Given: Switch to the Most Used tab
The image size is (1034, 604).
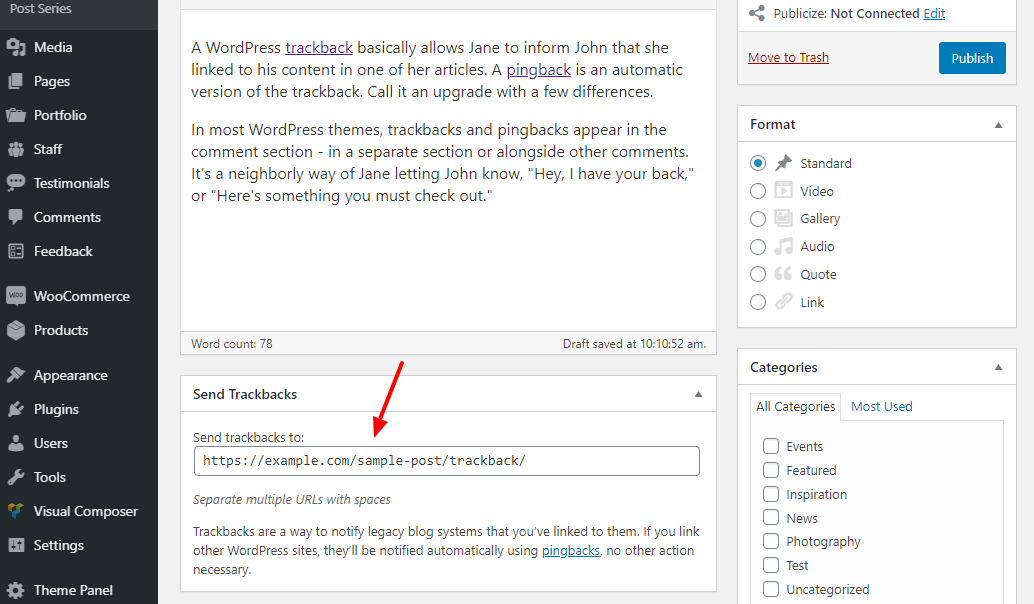Looking at the screenshot, I should 882,406.
